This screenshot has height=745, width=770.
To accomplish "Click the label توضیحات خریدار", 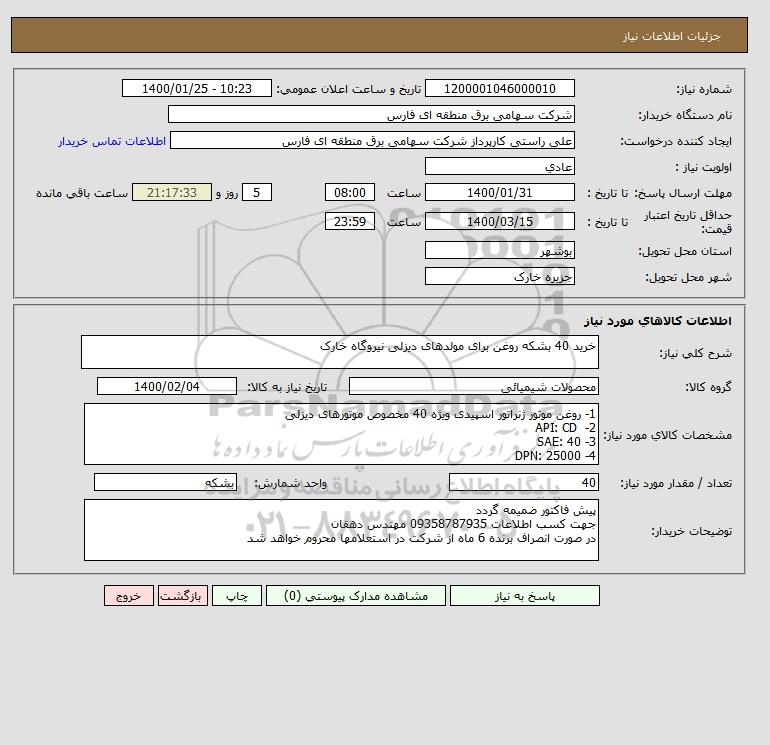I will [x=691, y=531].
